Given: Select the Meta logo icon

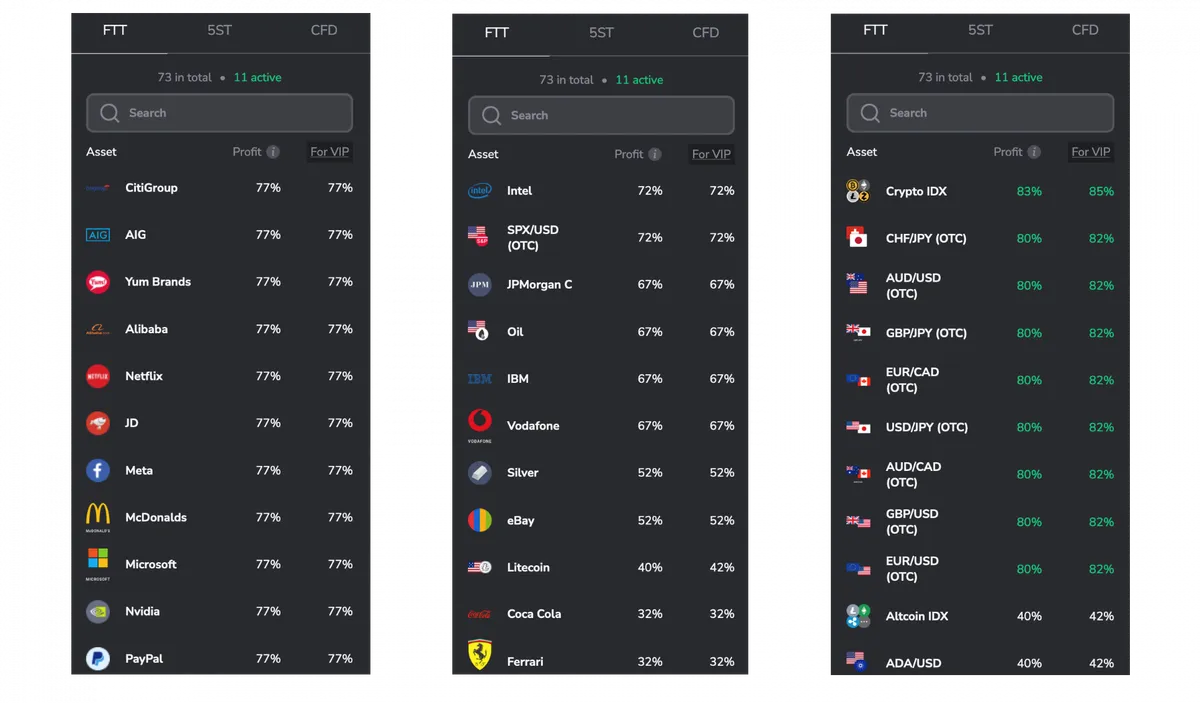Looking at the screenshot, I should click(x=97, y=470).
